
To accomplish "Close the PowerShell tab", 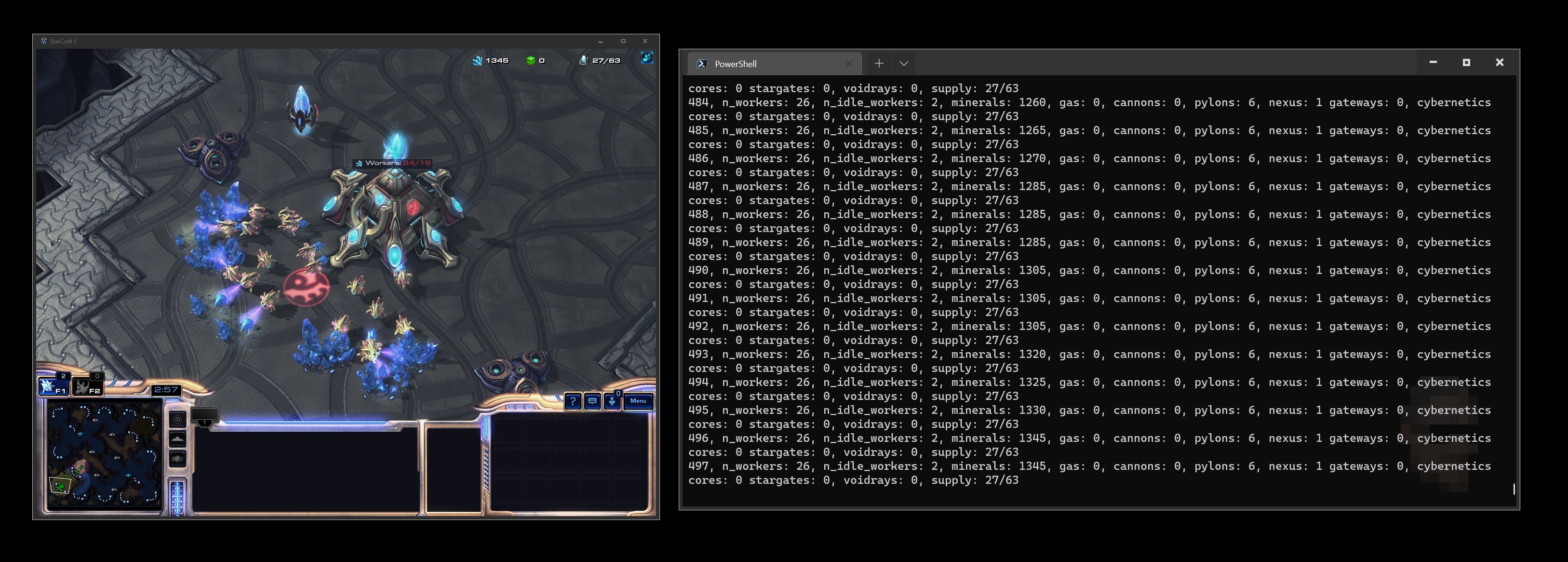I will point(848,63).
